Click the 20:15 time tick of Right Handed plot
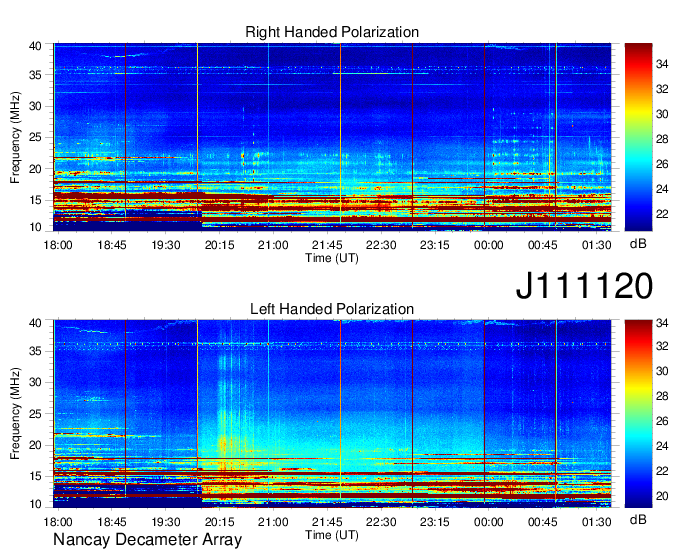680x552 pixels. click(219, 245)
